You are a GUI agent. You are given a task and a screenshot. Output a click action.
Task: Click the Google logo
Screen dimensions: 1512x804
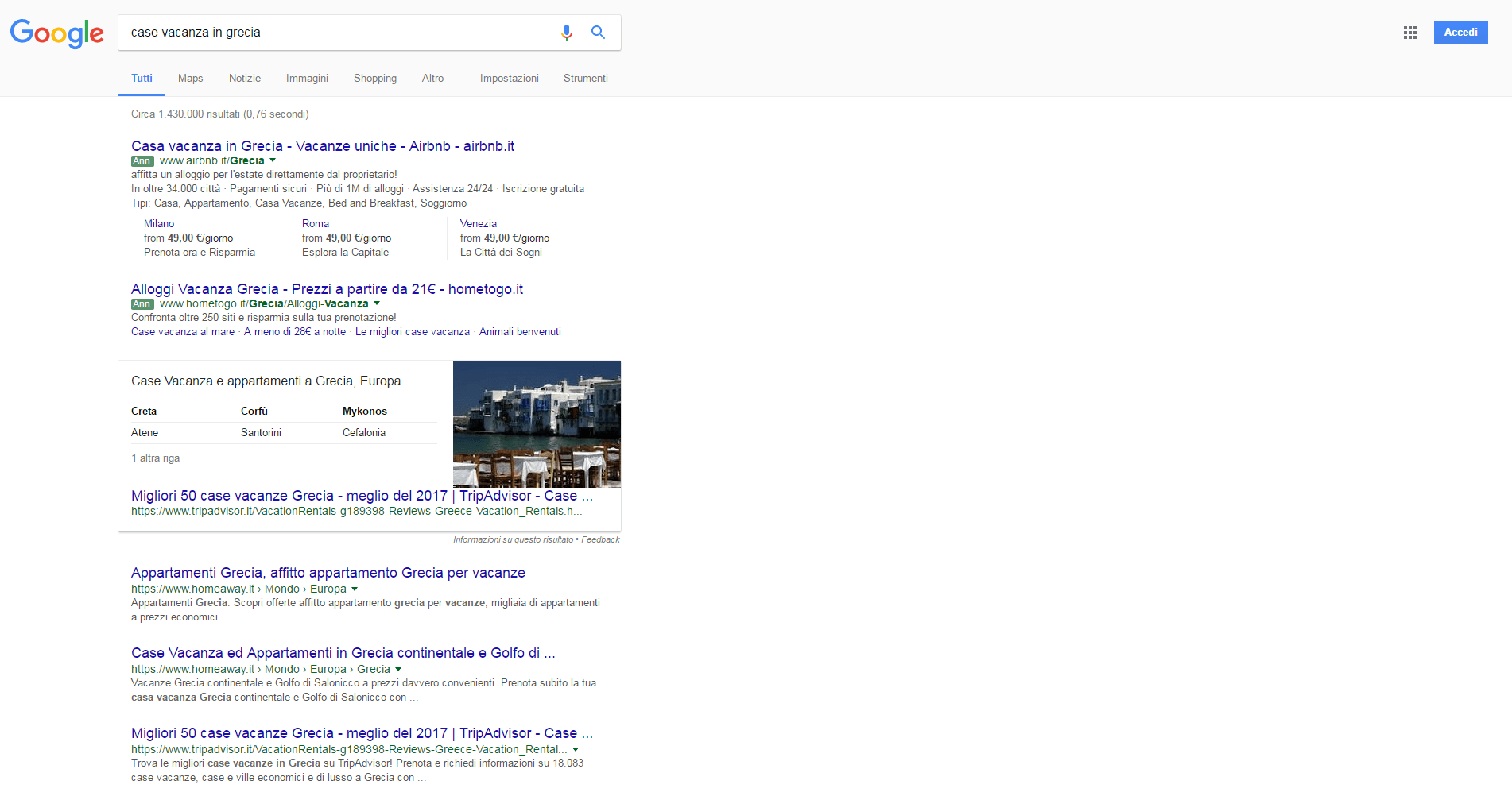pyautogui.click(x=57, y=33)
